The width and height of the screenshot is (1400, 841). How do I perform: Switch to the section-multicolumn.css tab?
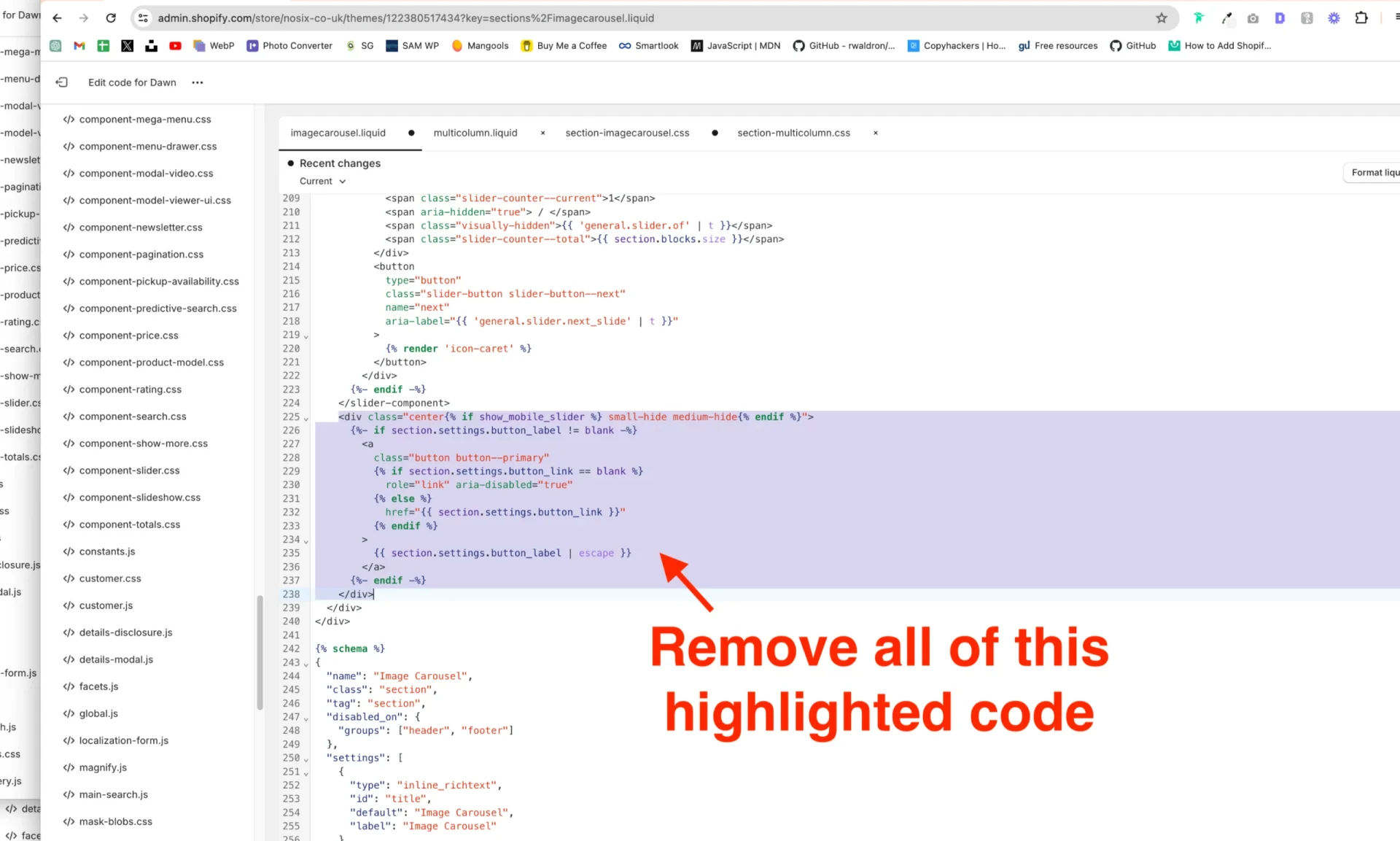click(x=793, y=133)
